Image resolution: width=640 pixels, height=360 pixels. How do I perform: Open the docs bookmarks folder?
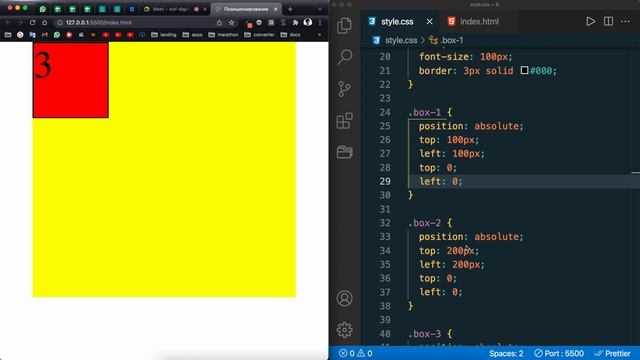290,35
